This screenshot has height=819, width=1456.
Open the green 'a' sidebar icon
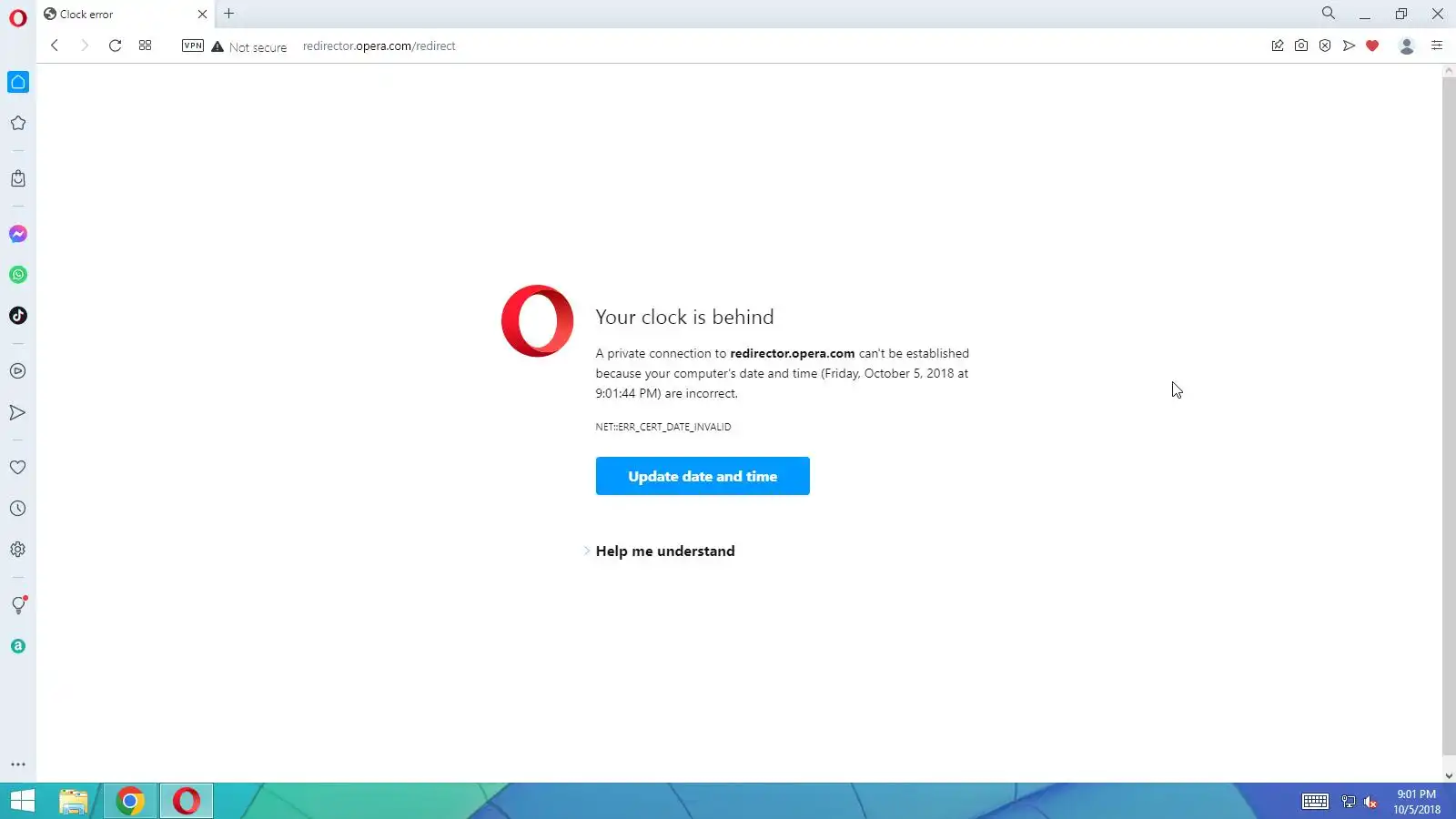coord(18,646)
